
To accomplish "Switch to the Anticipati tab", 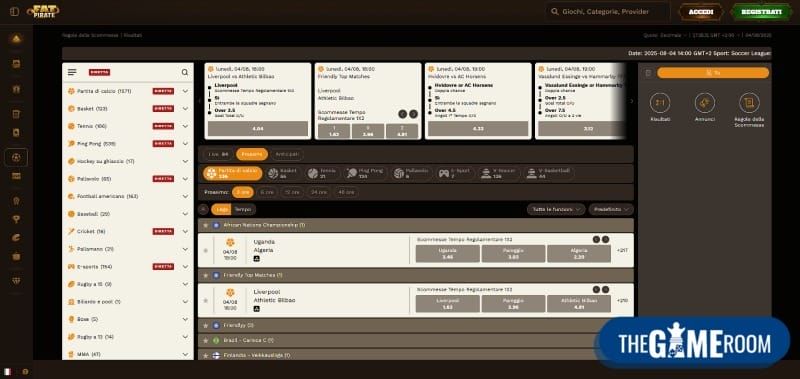I will pos(287,154).
